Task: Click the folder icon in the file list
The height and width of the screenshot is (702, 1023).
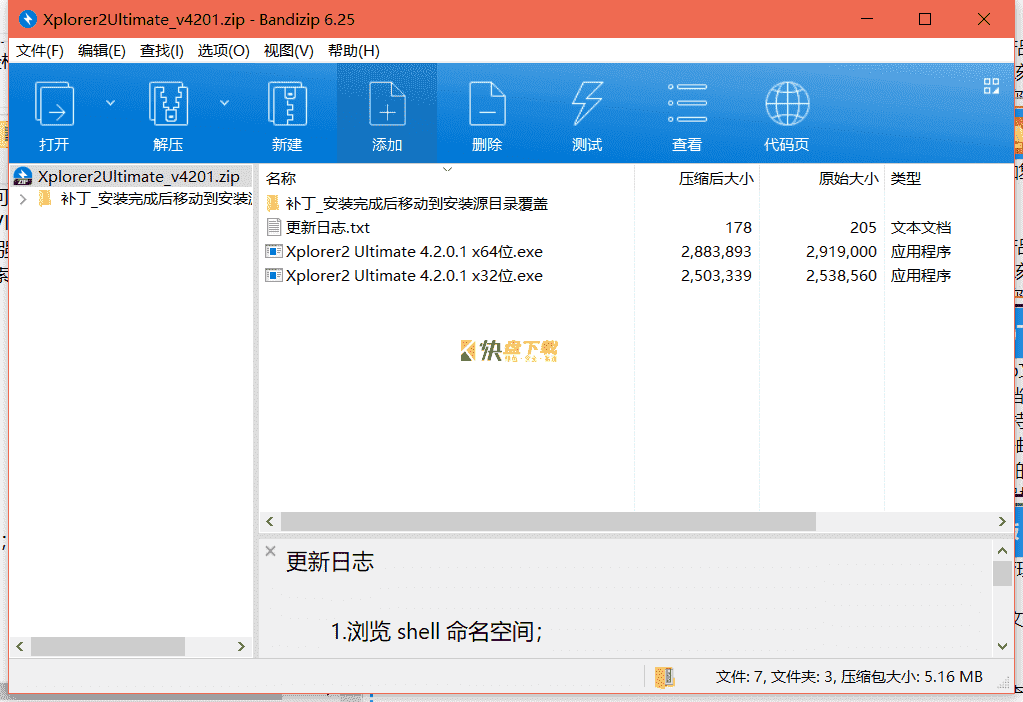Action: click(273, 203)
